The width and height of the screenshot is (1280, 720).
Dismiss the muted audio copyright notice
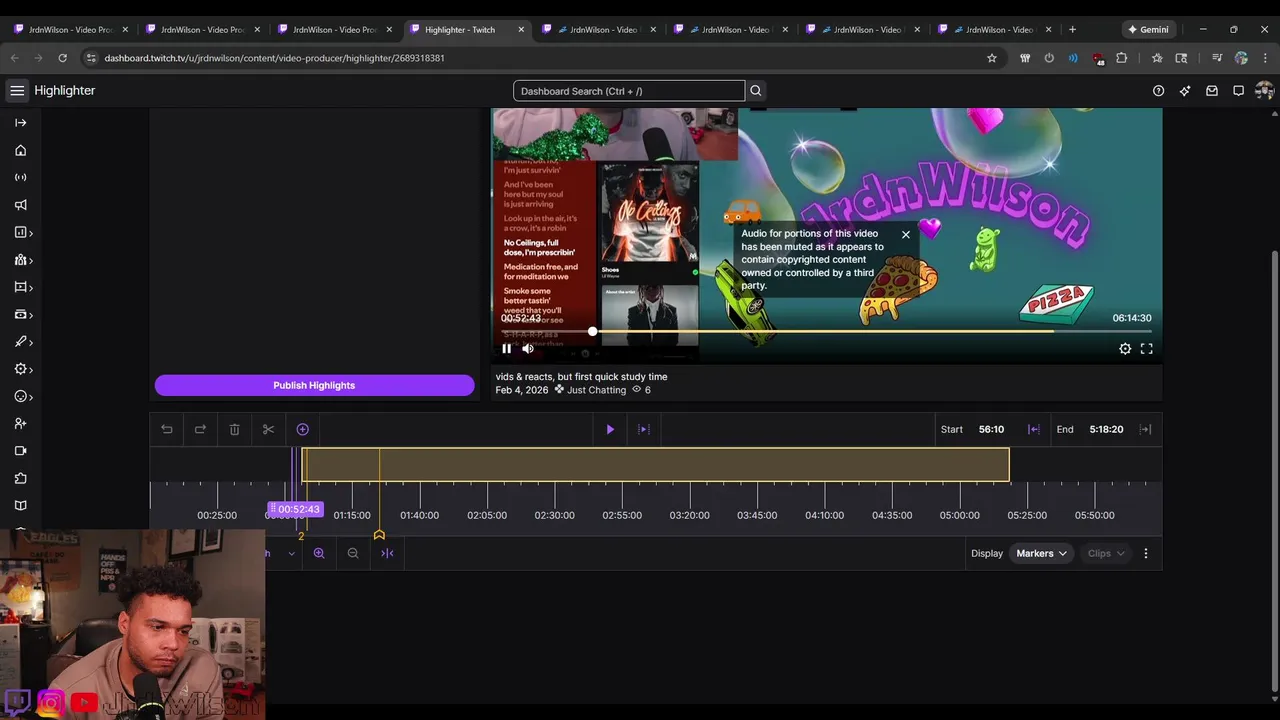coord(906,235)
